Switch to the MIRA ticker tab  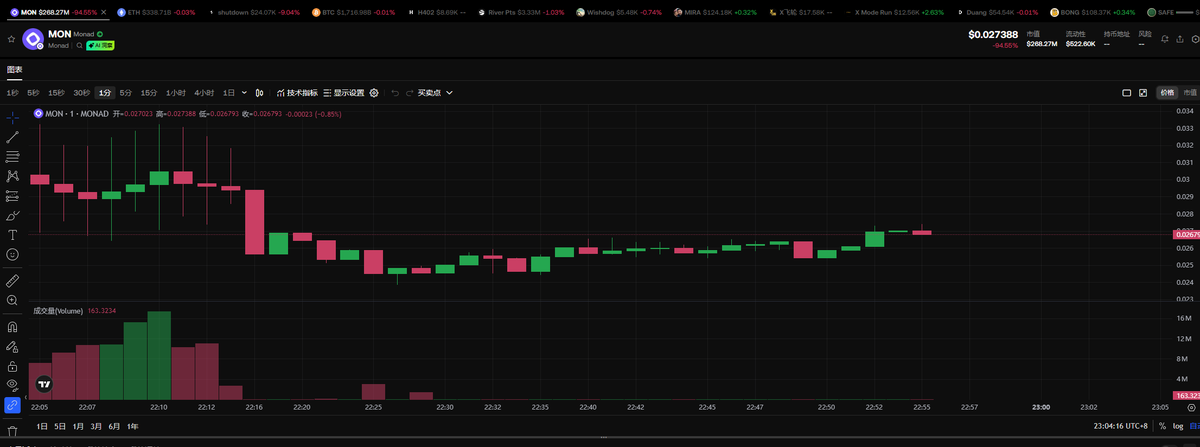[715, 12]
